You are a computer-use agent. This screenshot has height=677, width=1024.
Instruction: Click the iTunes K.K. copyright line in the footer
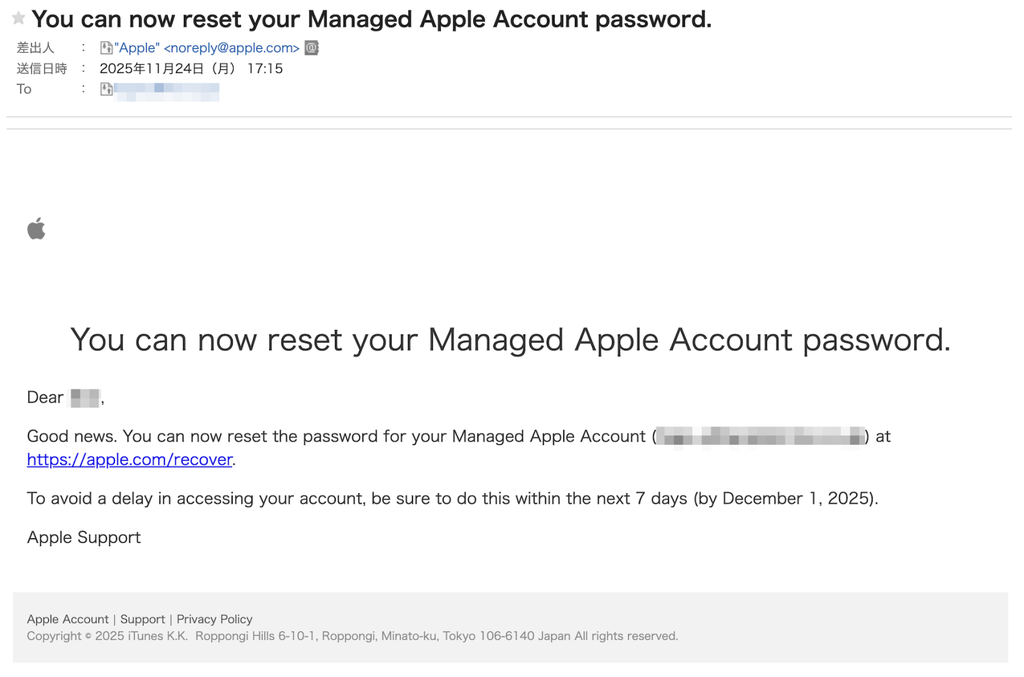tap(352, 636)
